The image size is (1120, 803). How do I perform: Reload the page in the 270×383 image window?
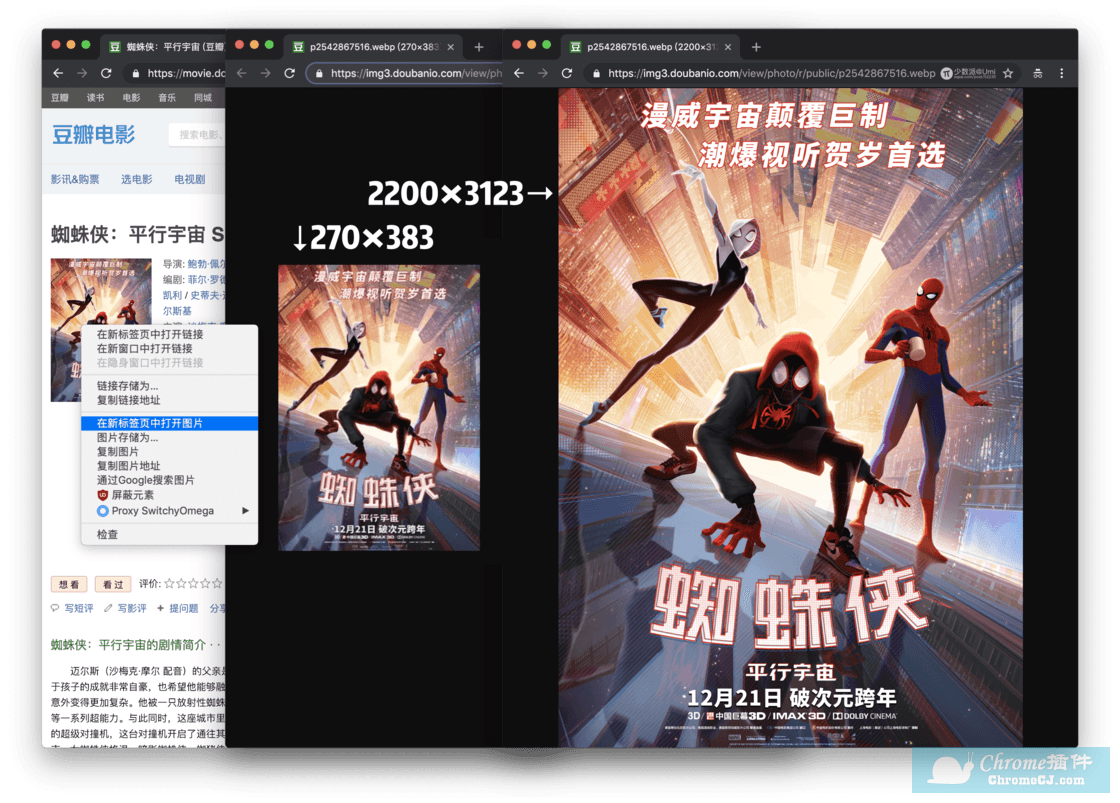click(x=289, y=73)
